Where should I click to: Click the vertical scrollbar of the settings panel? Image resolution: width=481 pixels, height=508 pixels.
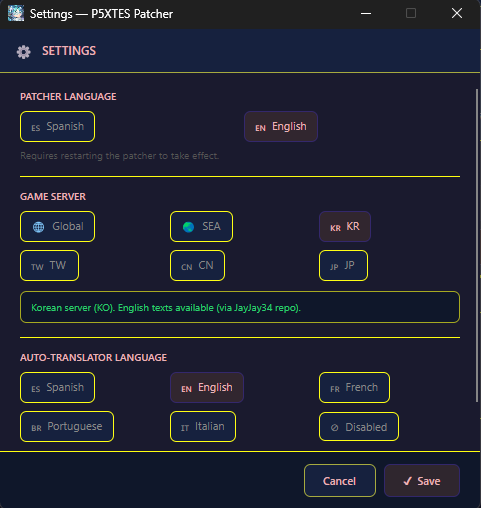pyautogui.click(x=477, y=245)
